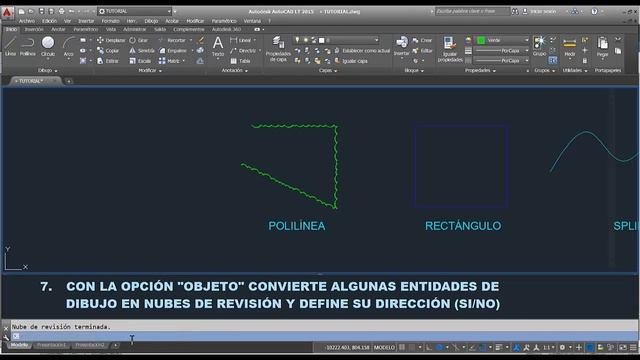This screenshot has width=640, height=360.
Task: Select the Línea draw tool
Action: (x=10, y=47)
